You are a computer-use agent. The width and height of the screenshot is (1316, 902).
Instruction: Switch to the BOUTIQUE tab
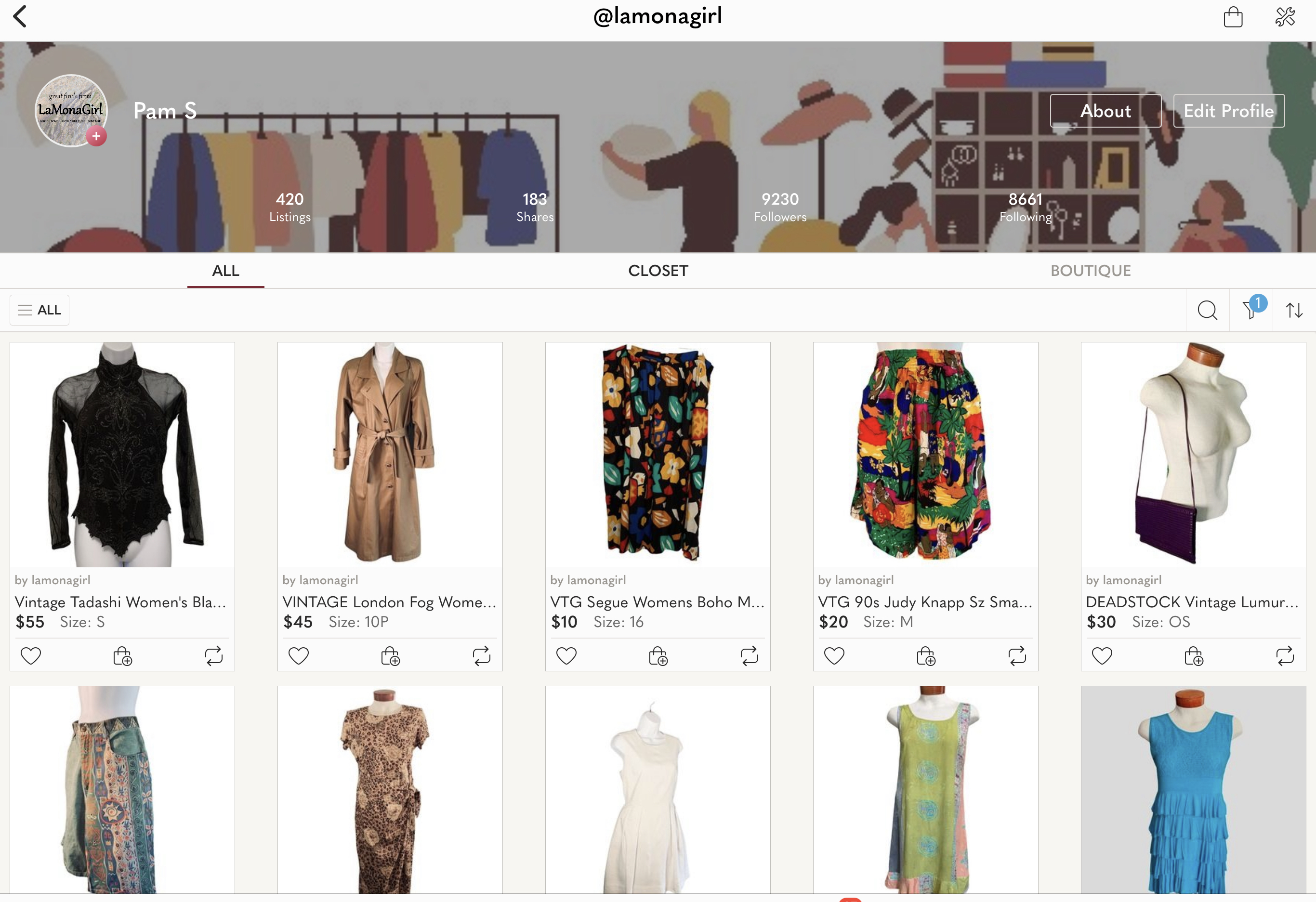tap(1091, 271)
